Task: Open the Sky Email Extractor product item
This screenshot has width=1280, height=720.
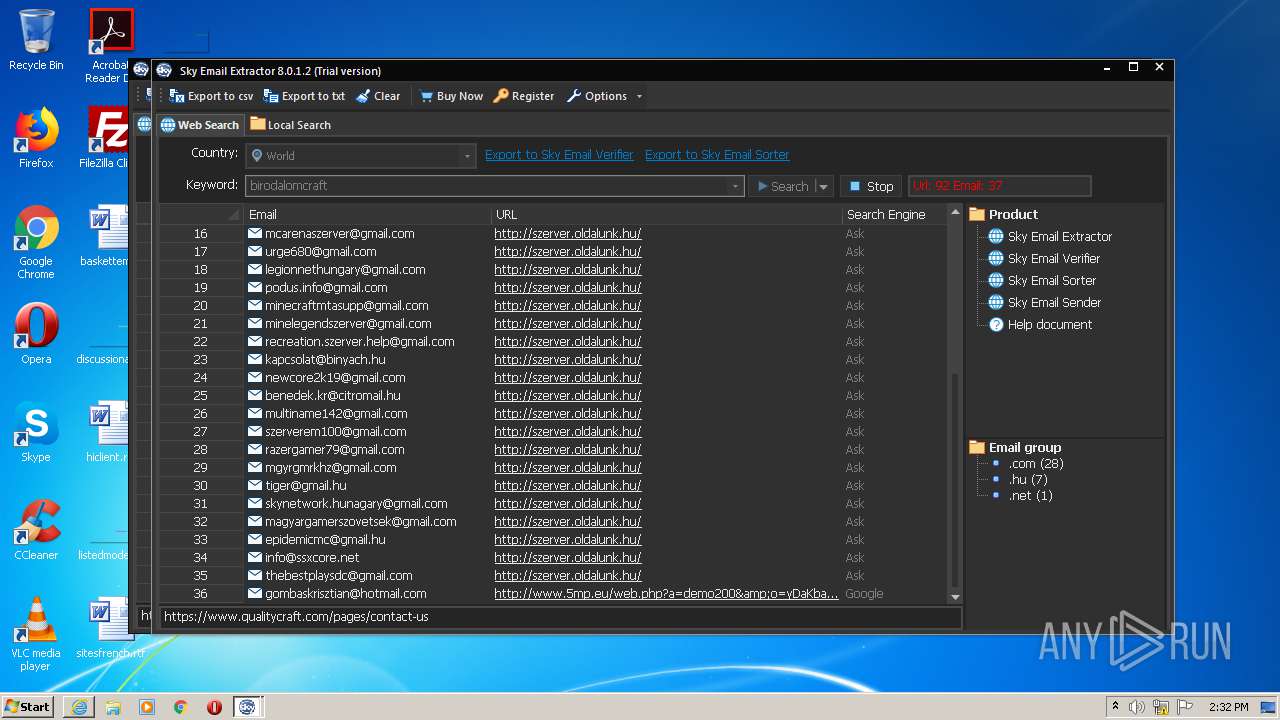Action: [1059, 237]
